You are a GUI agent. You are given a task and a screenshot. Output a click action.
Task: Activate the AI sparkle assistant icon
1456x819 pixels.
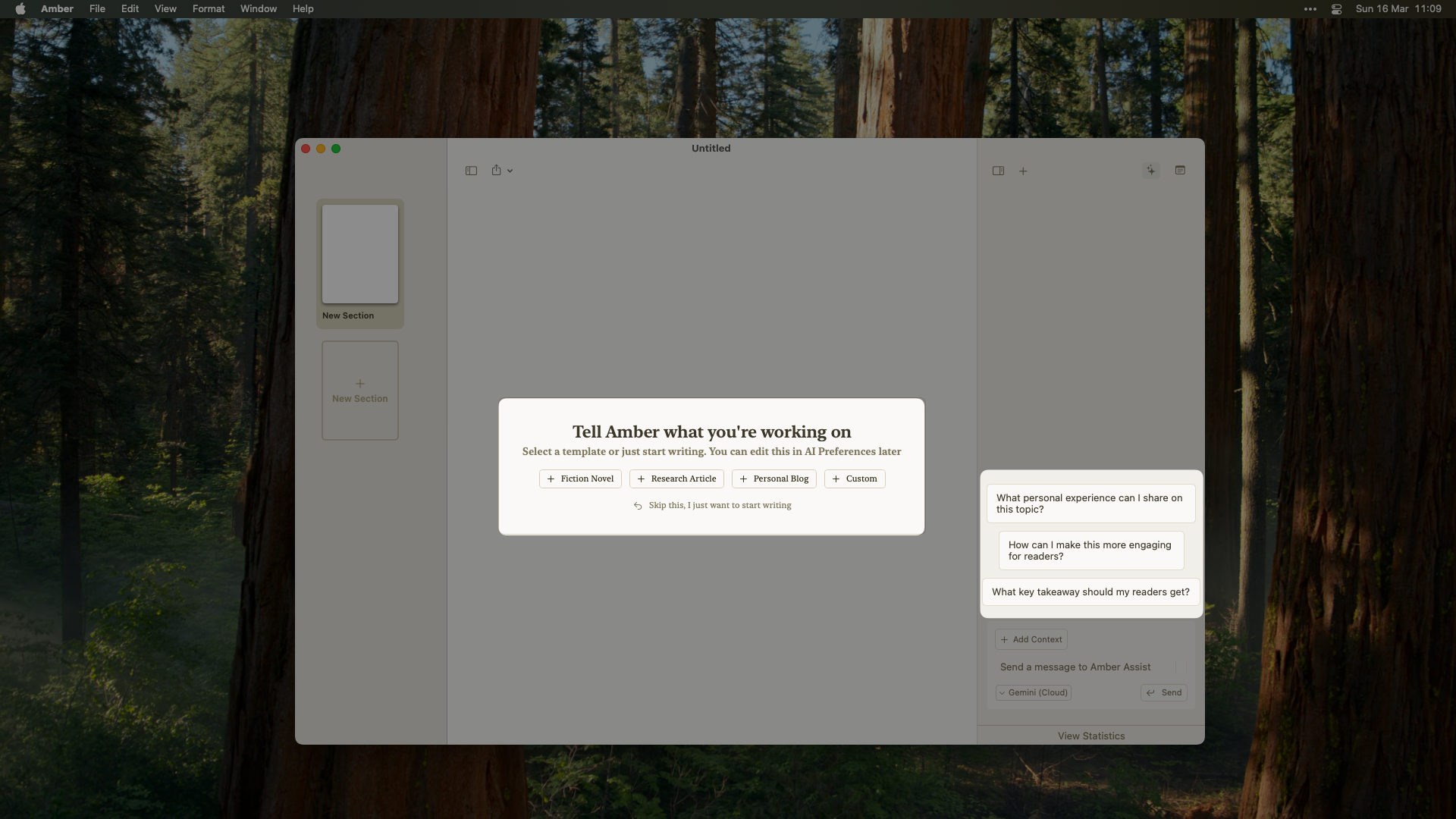pos(1151,171)
